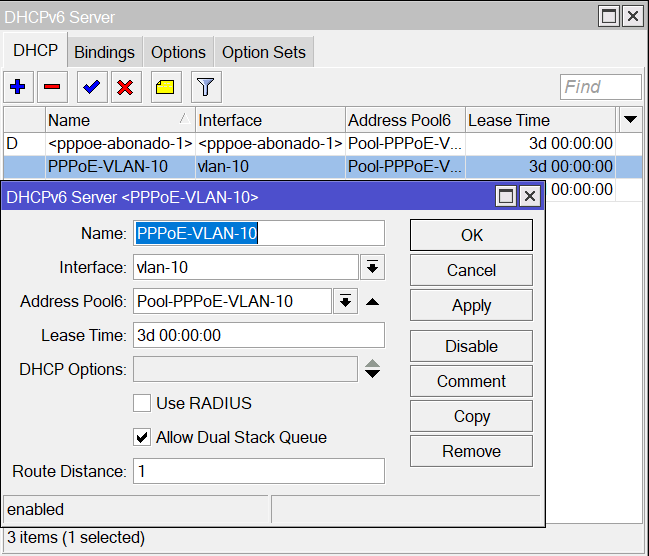
Task: Click the blue plus add icon
Action: pos(17,87)
